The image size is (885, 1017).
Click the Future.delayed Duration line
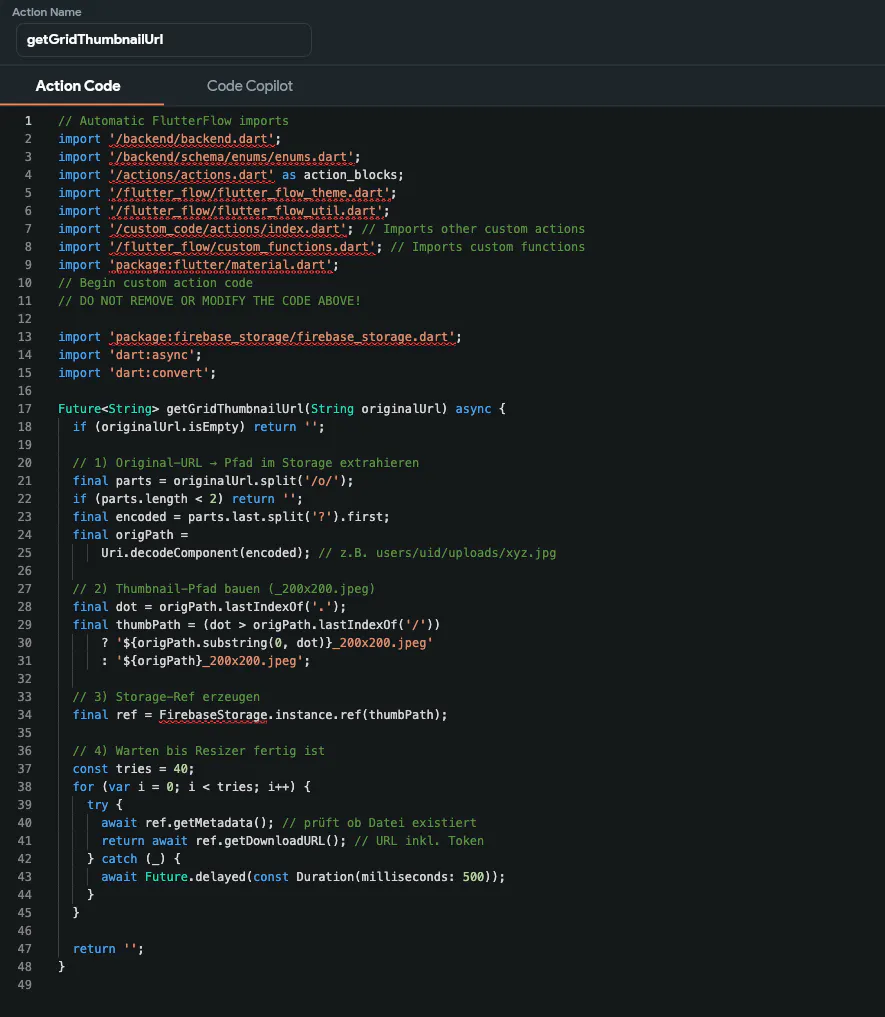[x=302, y=877]
